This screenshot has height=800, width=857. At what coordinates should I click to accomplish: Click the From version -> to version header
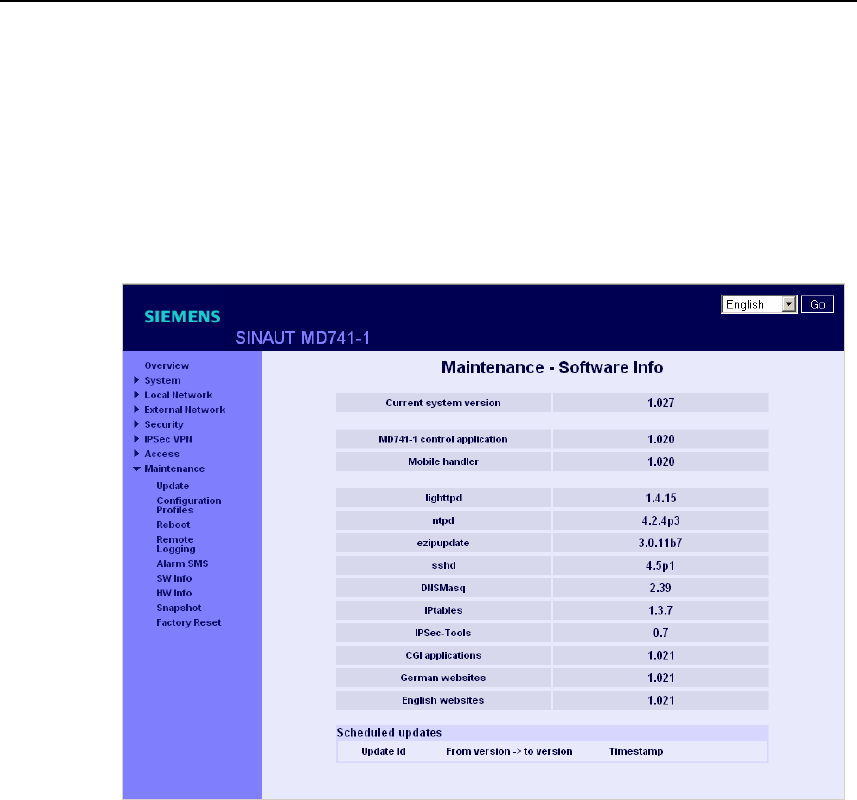coord(509,751)
